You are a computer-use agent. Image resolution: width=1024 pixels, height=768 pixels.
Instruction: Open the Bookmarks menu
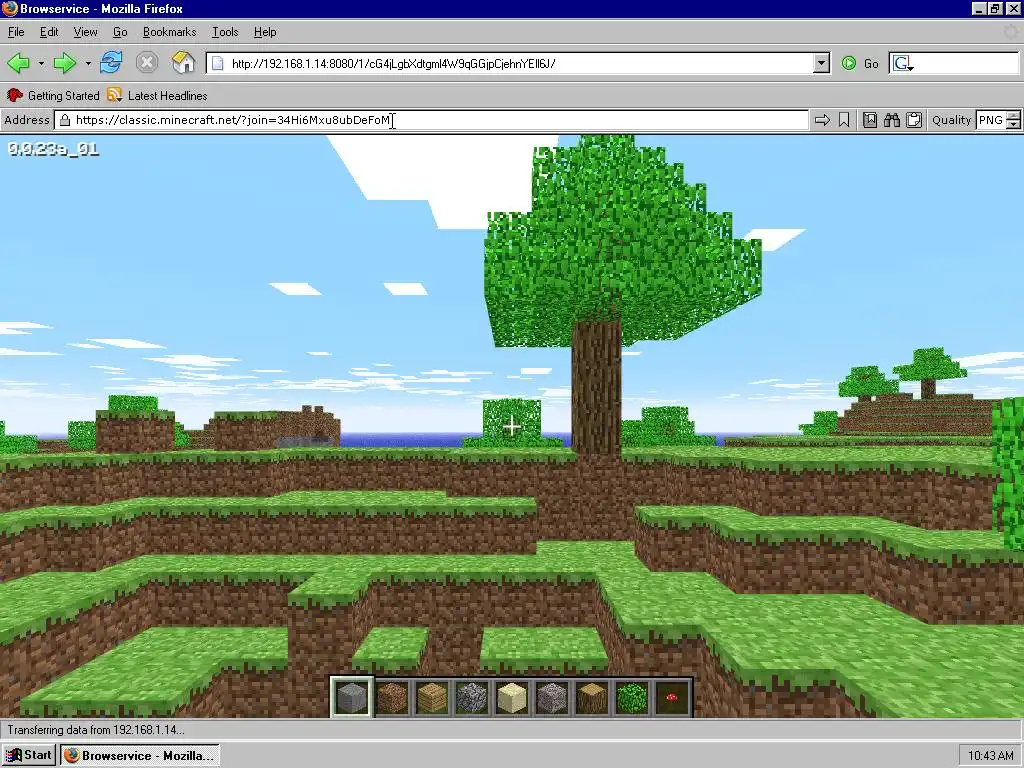coord(169,32)
